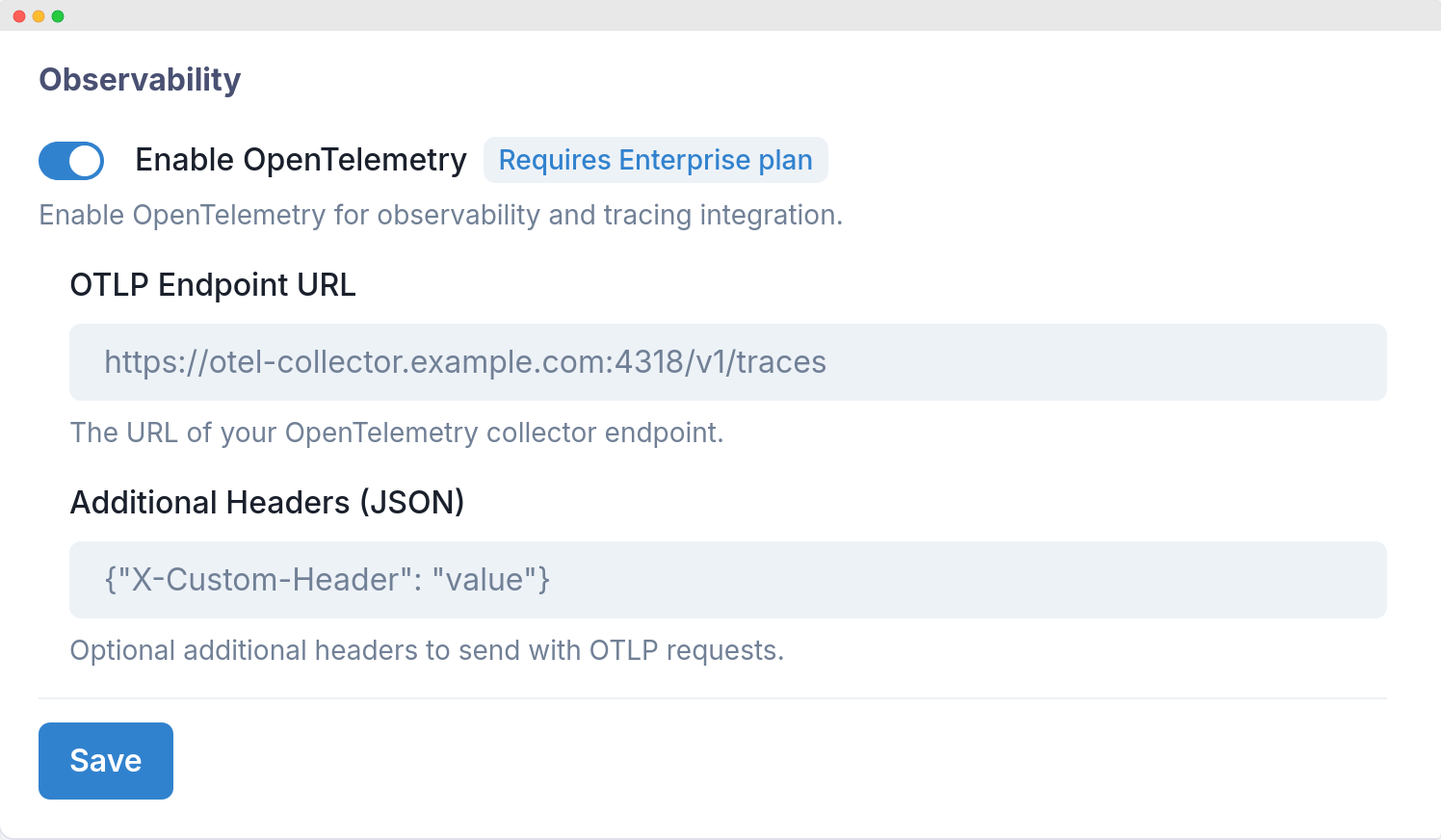
Task: Click the OpenTelemetry tracing integration description
Action: pos(440,215)
